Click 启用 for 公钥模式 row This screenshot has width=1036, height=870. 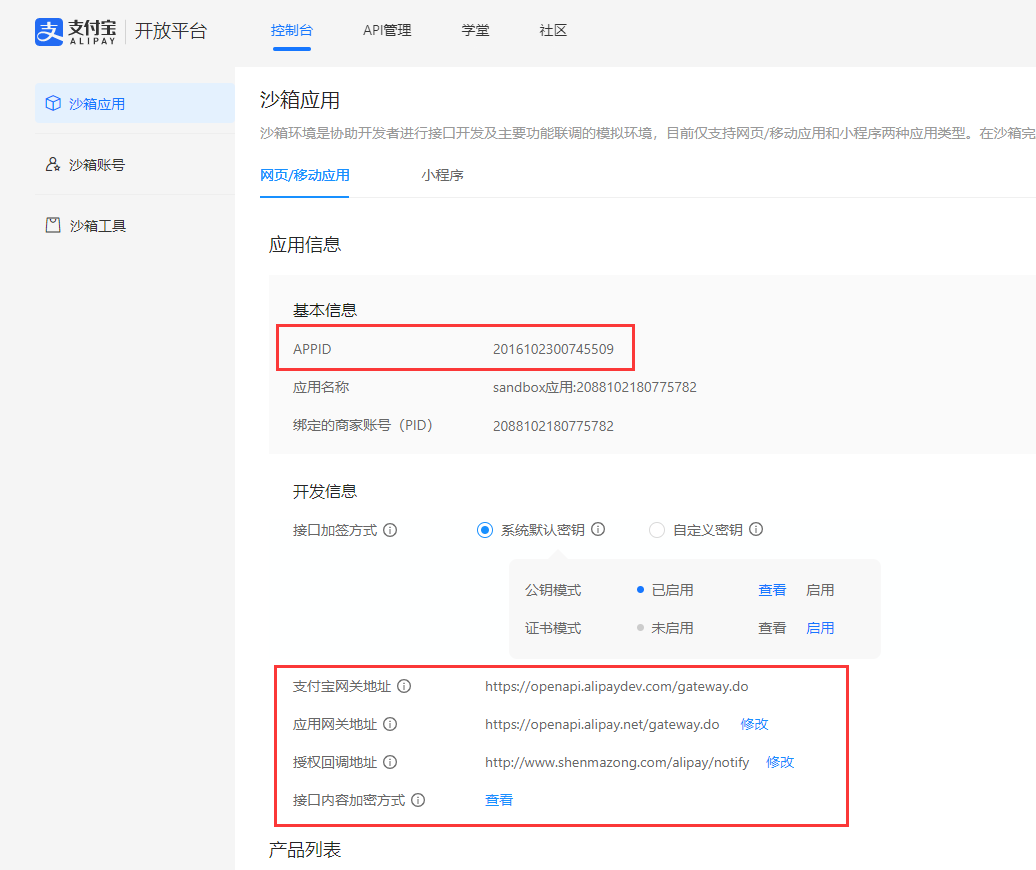click(x=820, y=590)
